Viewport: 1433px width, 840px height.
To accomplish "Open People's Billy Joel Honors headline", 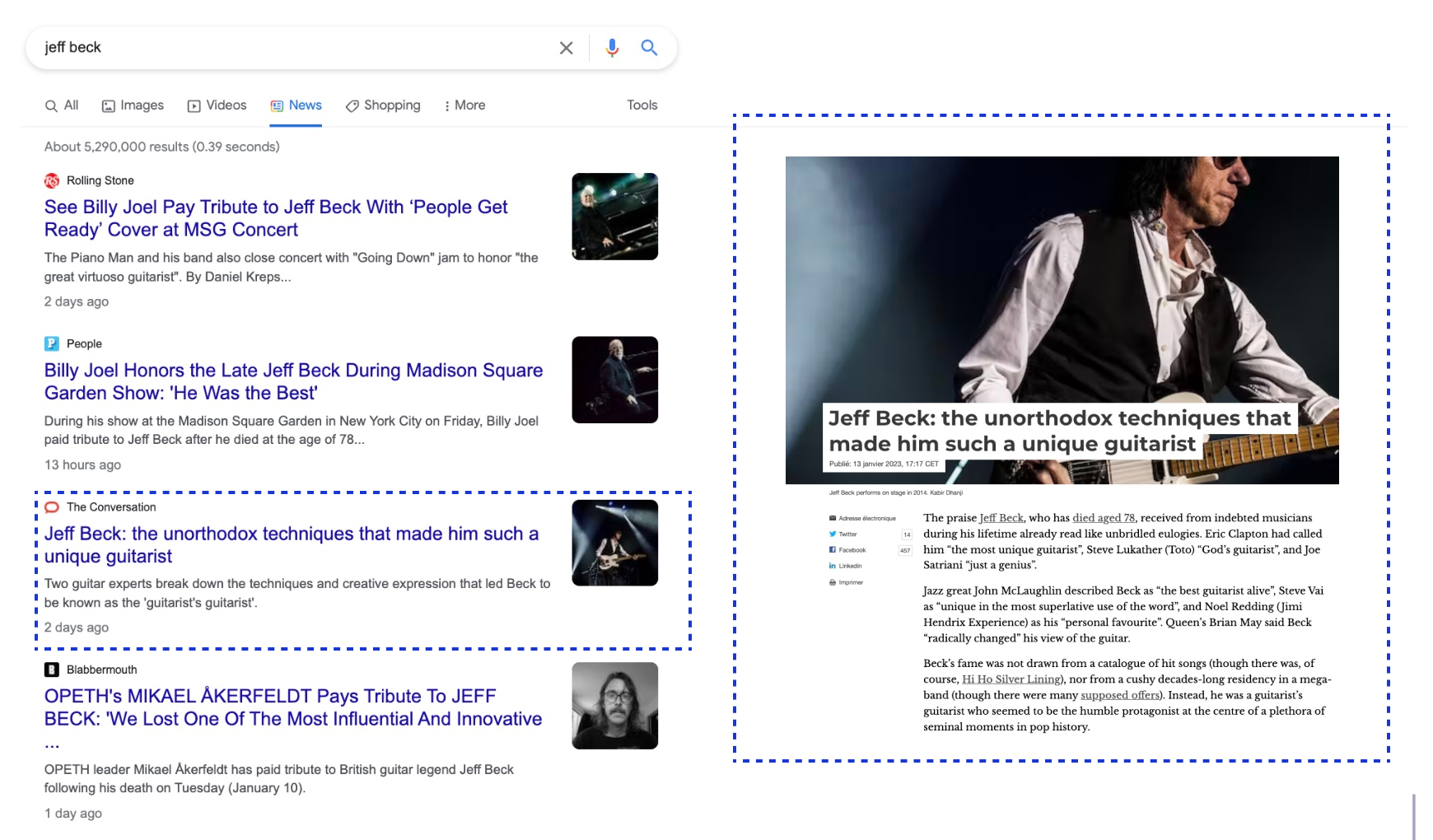I will [x=293, y=381].
